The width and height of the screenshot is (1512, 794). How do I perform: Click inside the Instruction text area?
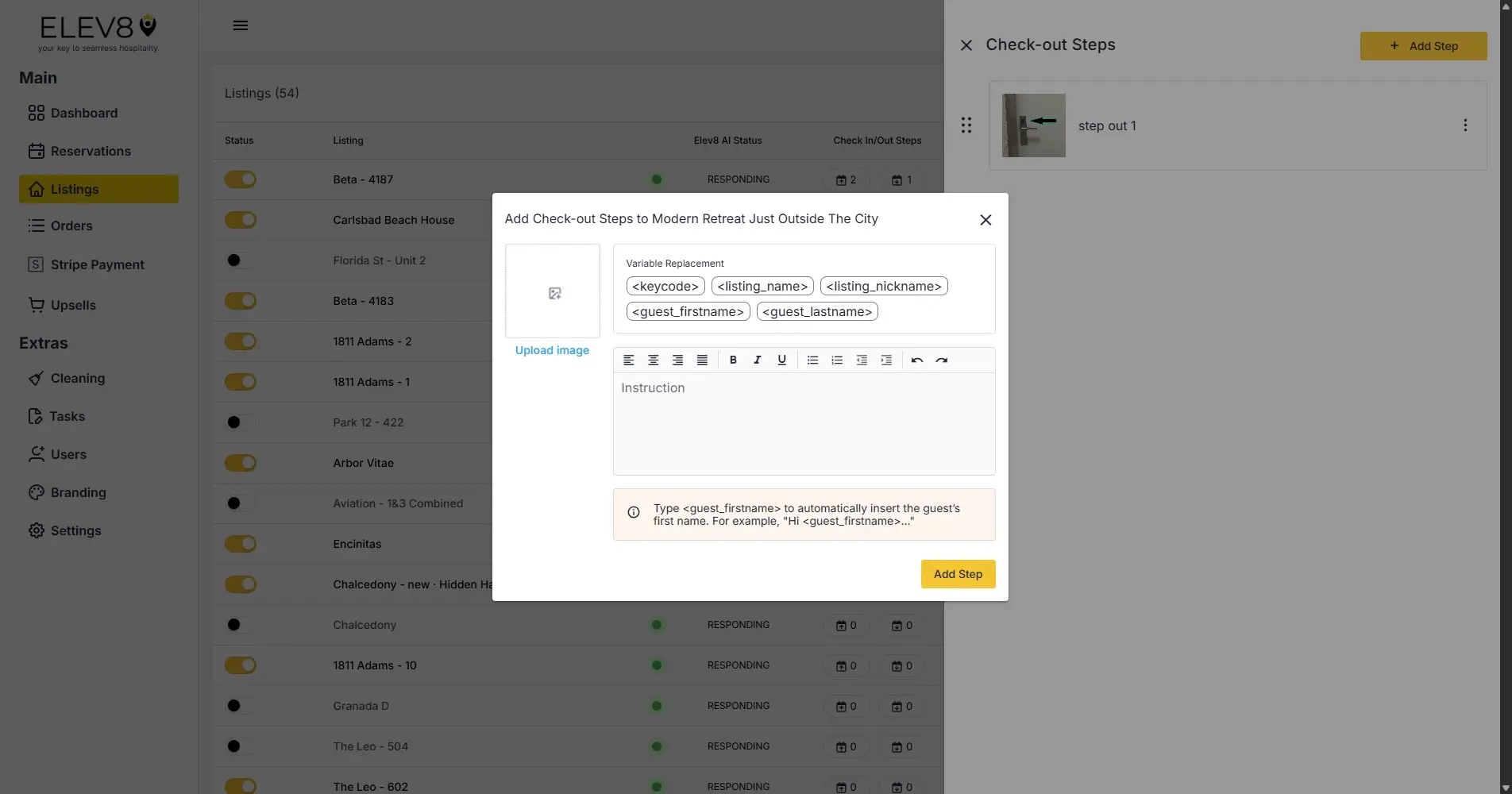pos(804,421)
